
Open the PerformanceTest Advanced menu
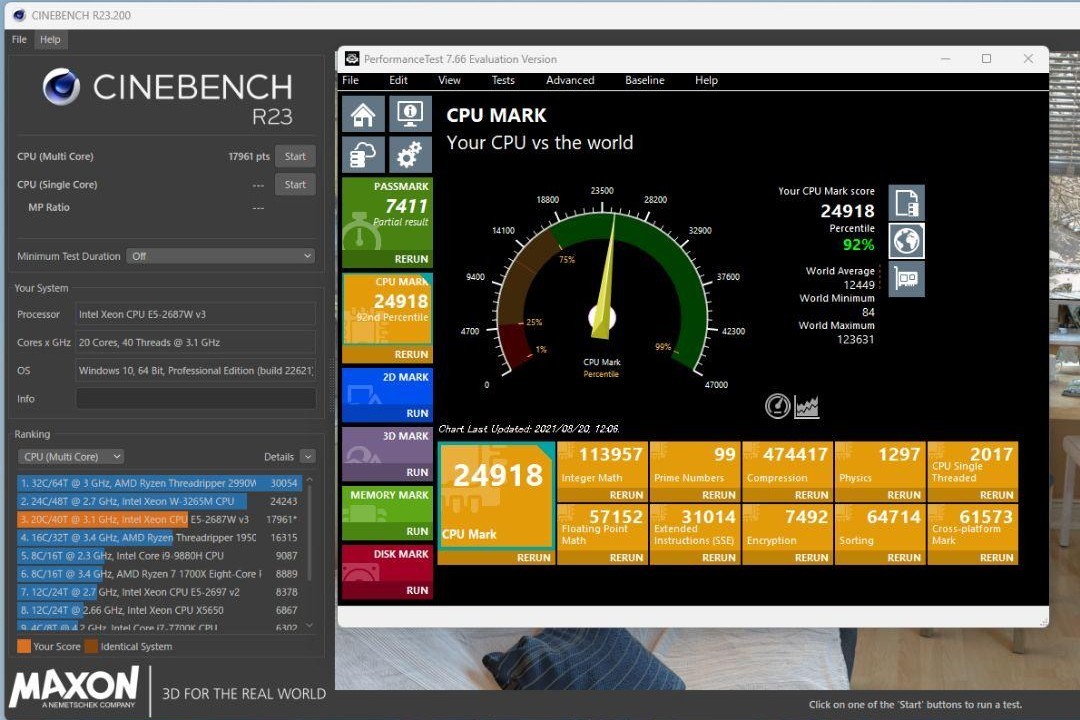coord(570,80)
